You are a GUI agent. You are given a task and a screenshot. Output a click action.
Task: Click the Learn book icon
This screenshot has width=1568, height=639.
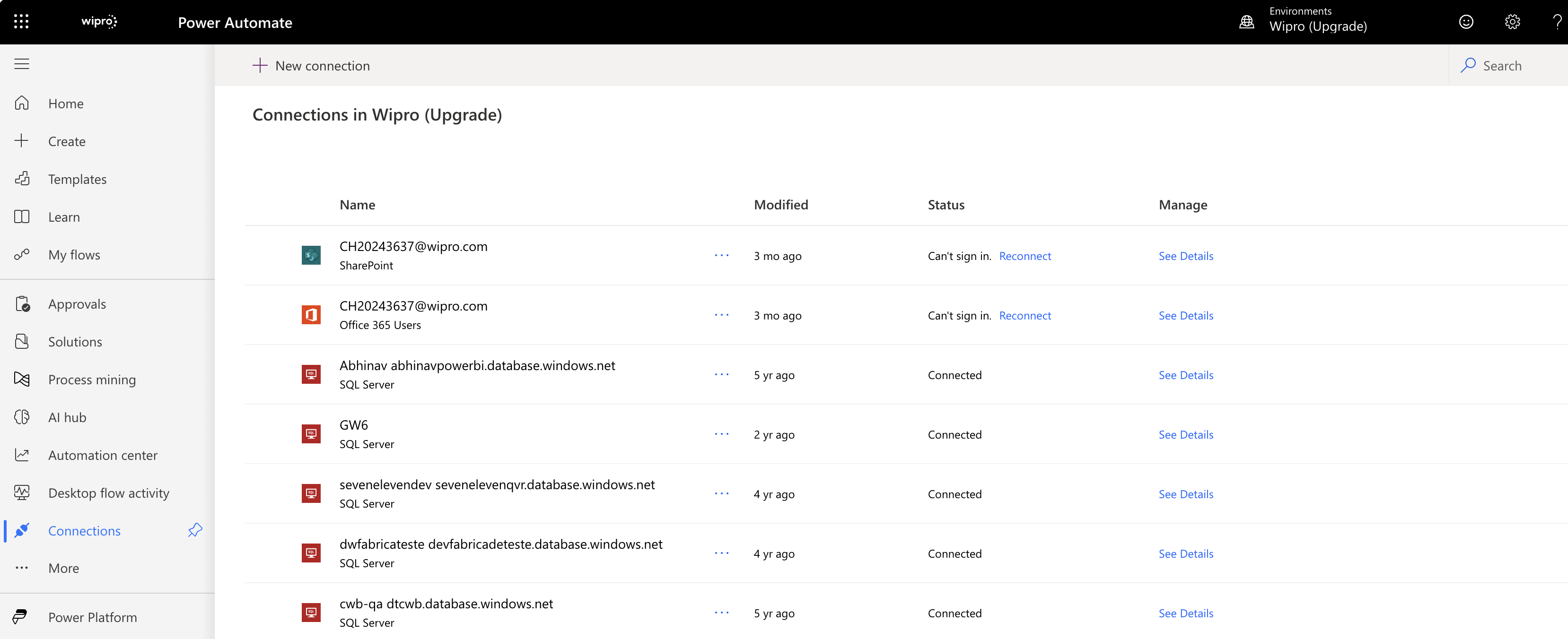click(22, 216)
